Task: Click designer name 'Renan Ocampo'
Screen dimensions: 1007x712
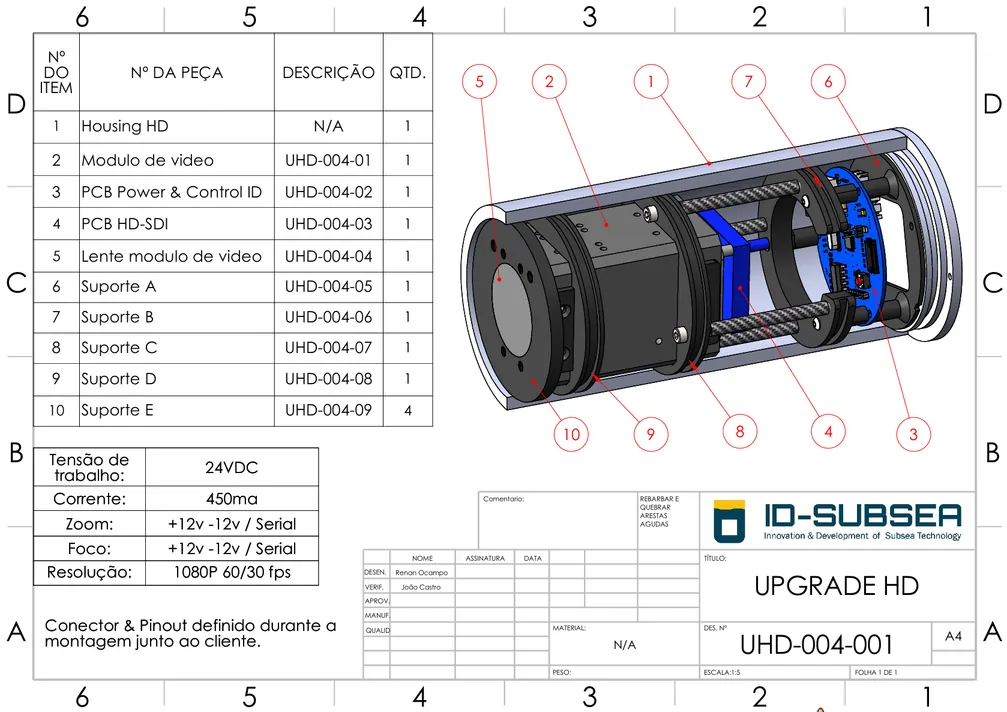Action: pyautogui.click(x=421, y=573)
